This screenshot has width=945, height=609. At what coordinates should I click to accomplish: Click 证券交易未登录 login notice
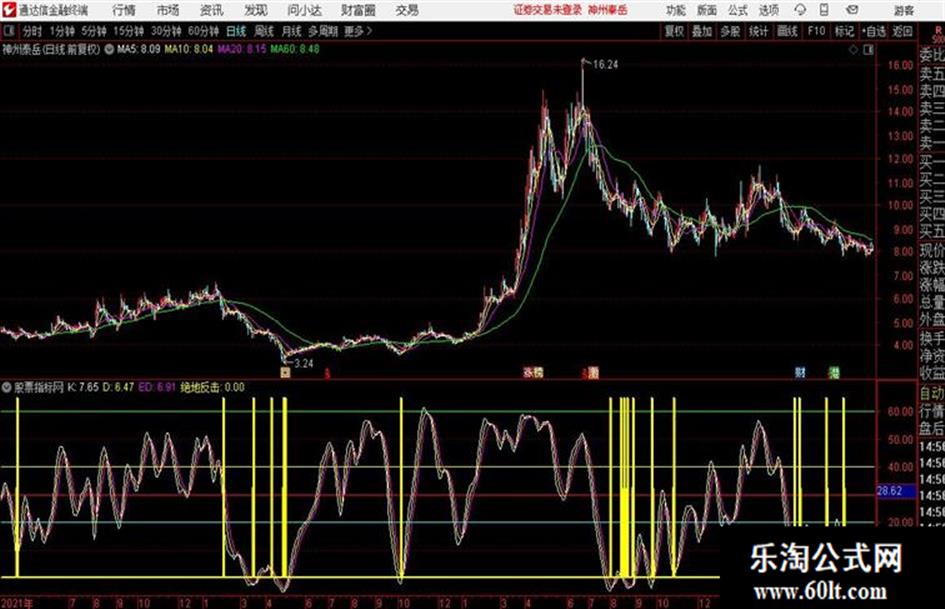pos(548,10)
